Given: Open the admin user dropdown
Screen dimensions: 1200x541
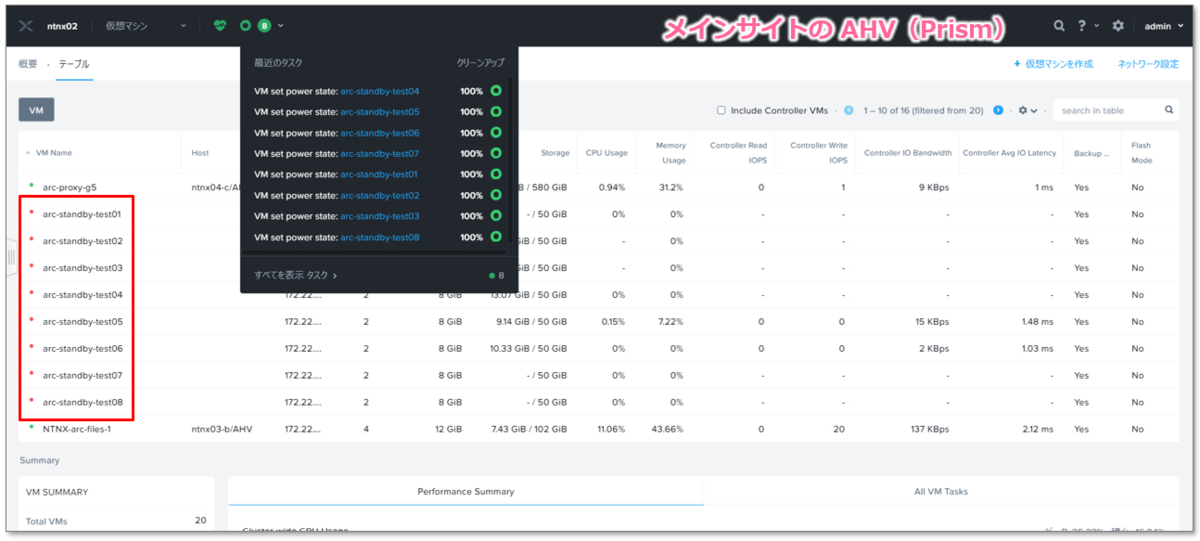Looking at the screenshot, I should [x=1164, y=25].
